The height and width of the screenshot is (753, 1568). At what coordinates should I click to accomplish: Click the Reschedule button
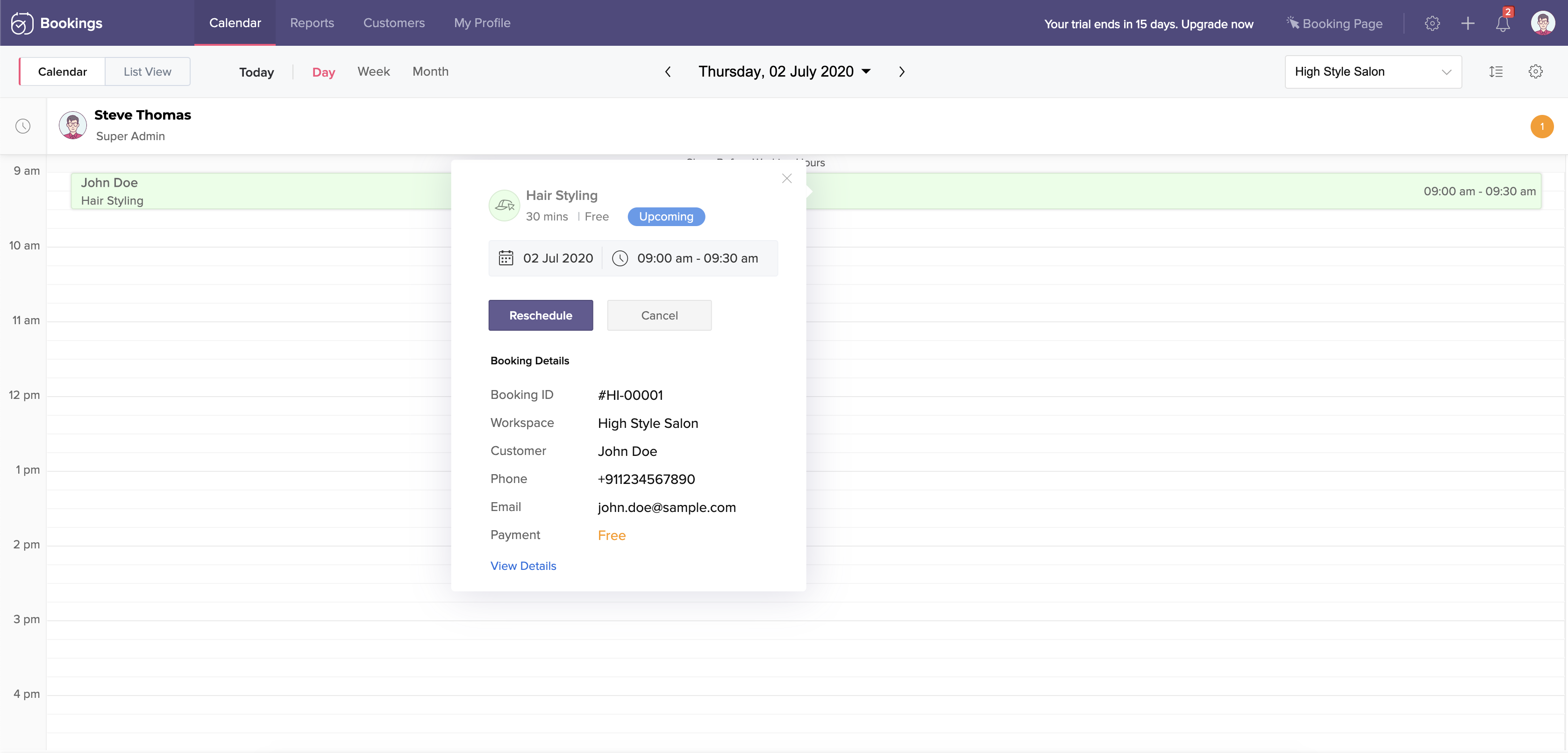tap(540, 315)
